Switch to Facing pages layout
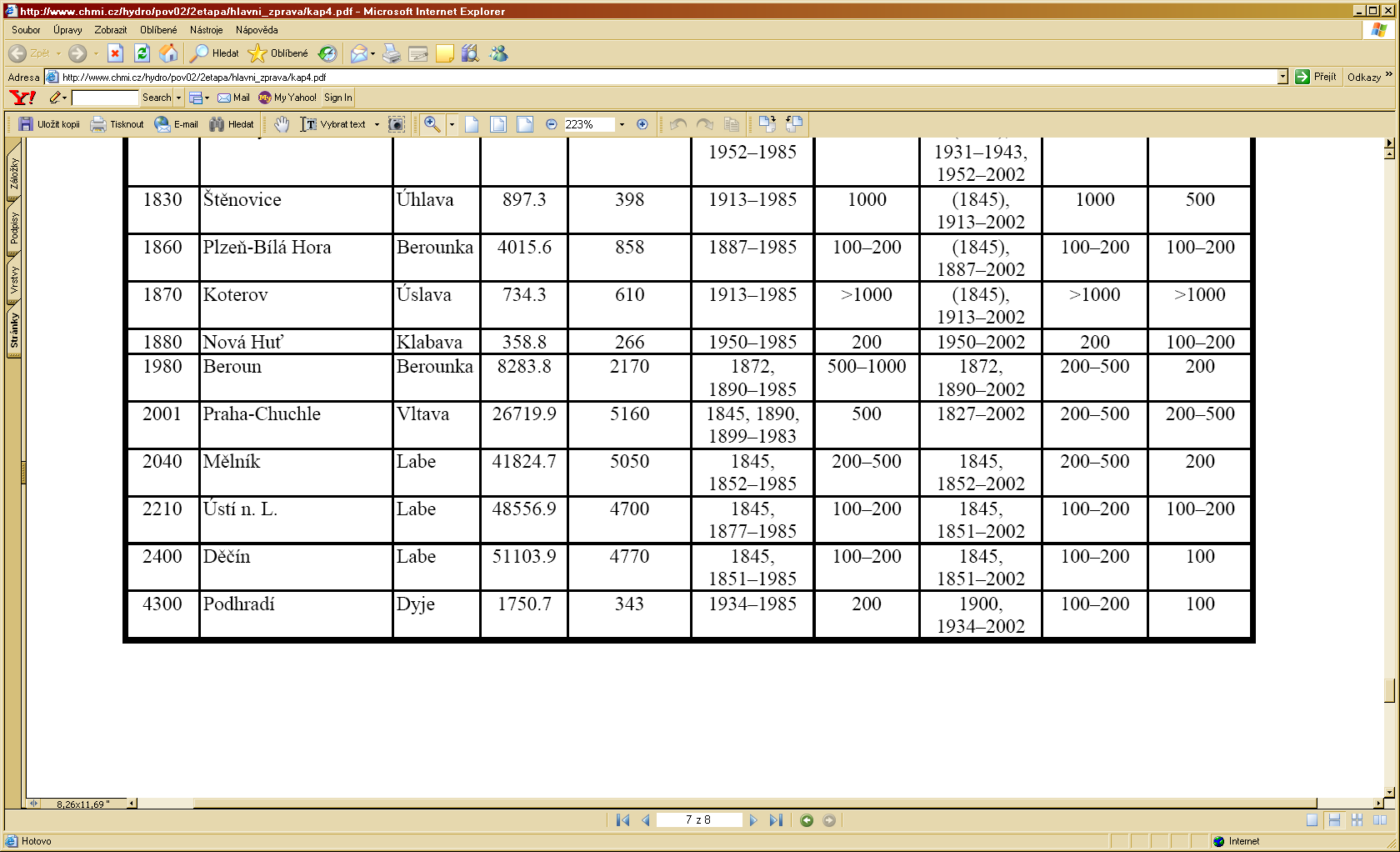Screen dimensions: 1400x852 click(1380, 820)
